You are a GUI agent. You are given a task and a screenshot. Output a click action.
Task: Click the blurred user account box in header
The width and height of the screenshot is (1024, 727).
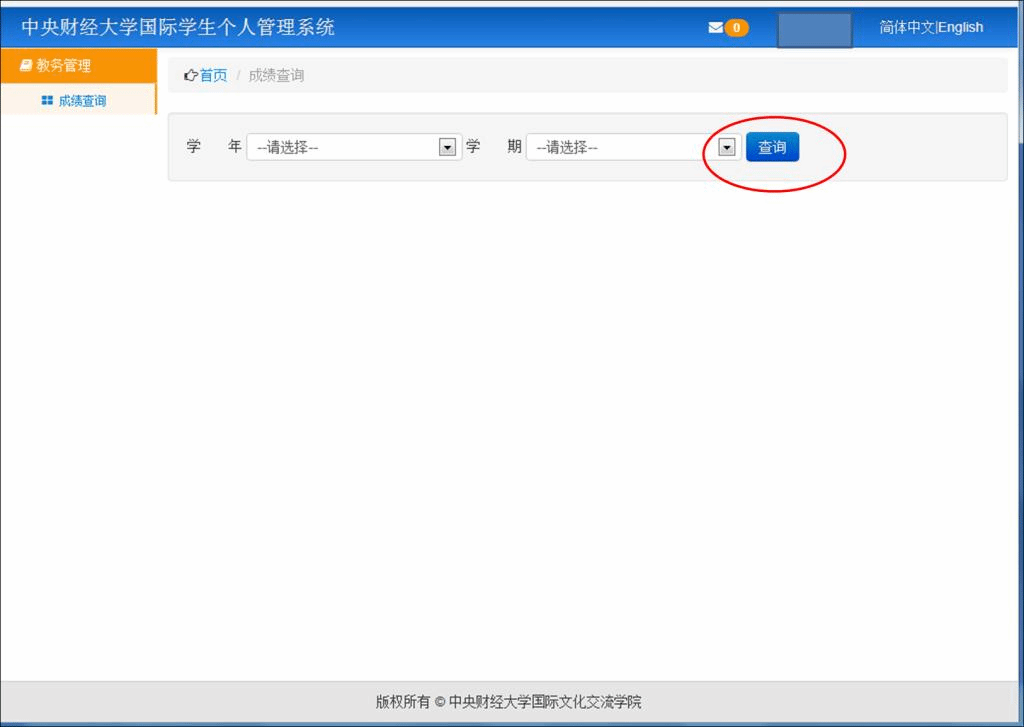coord(814,29)
